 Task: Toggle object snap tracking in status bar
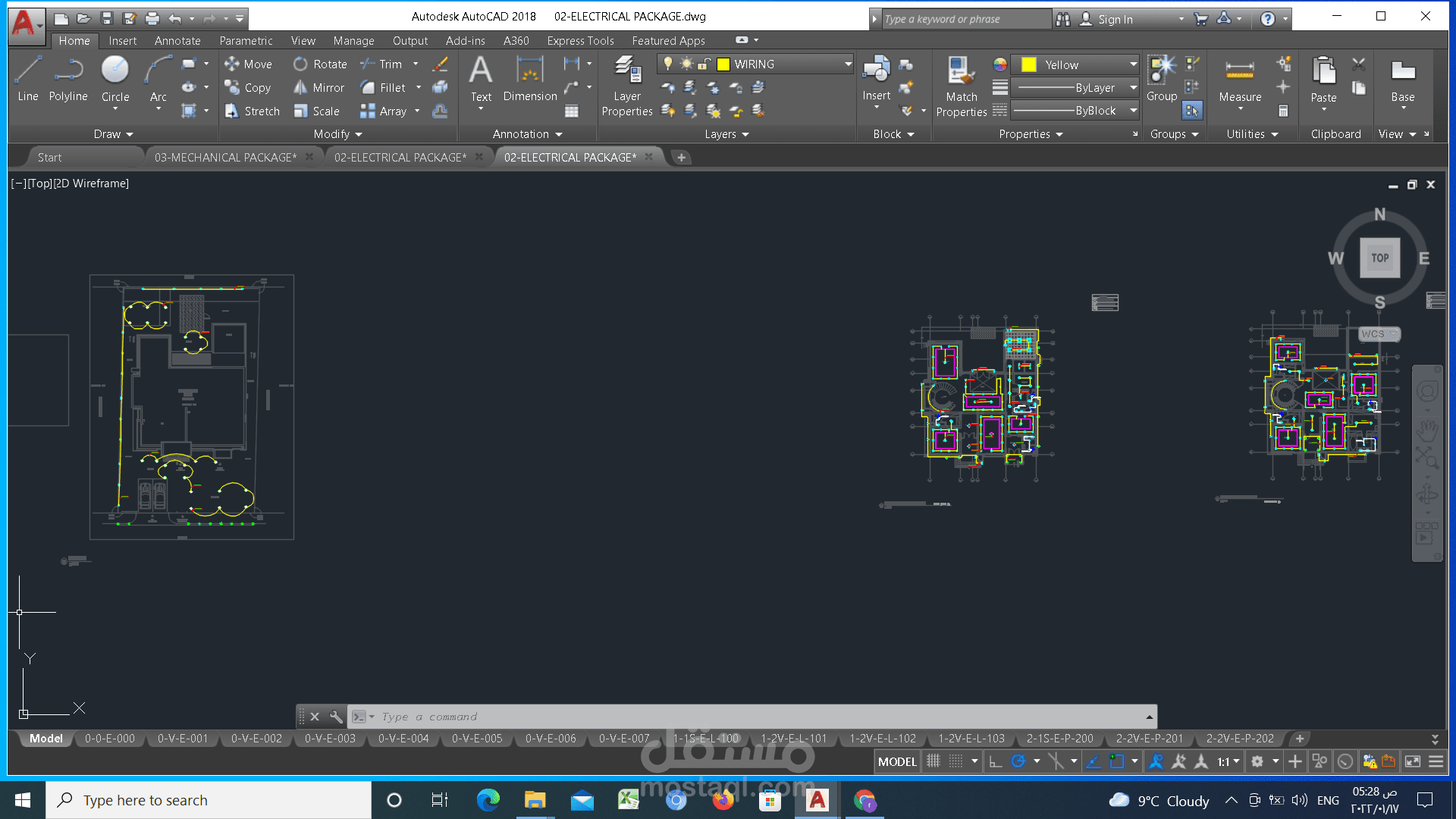(1093, 761)
